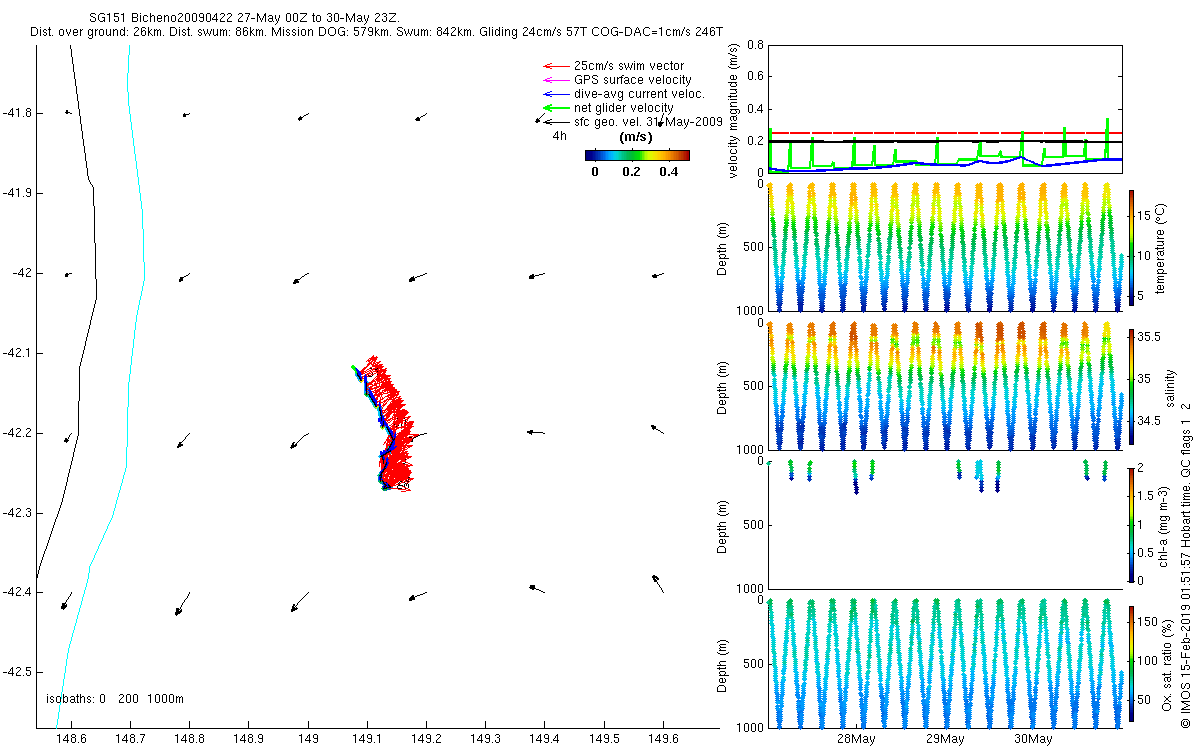
Task: Click the 29May time axis label
Action: click(x=945, y=739)
